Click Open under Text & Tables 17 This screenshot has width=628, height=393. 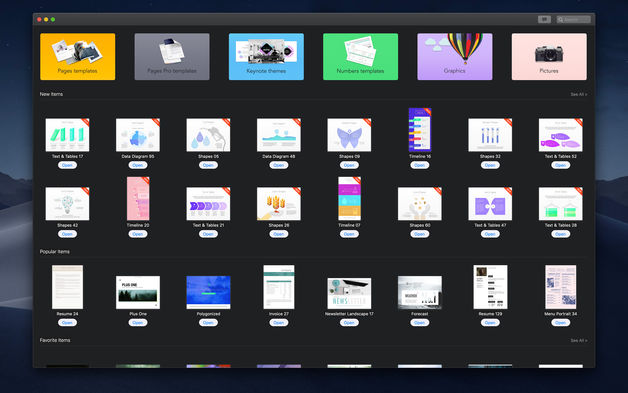pyautogui.click(x=67, y=165)
